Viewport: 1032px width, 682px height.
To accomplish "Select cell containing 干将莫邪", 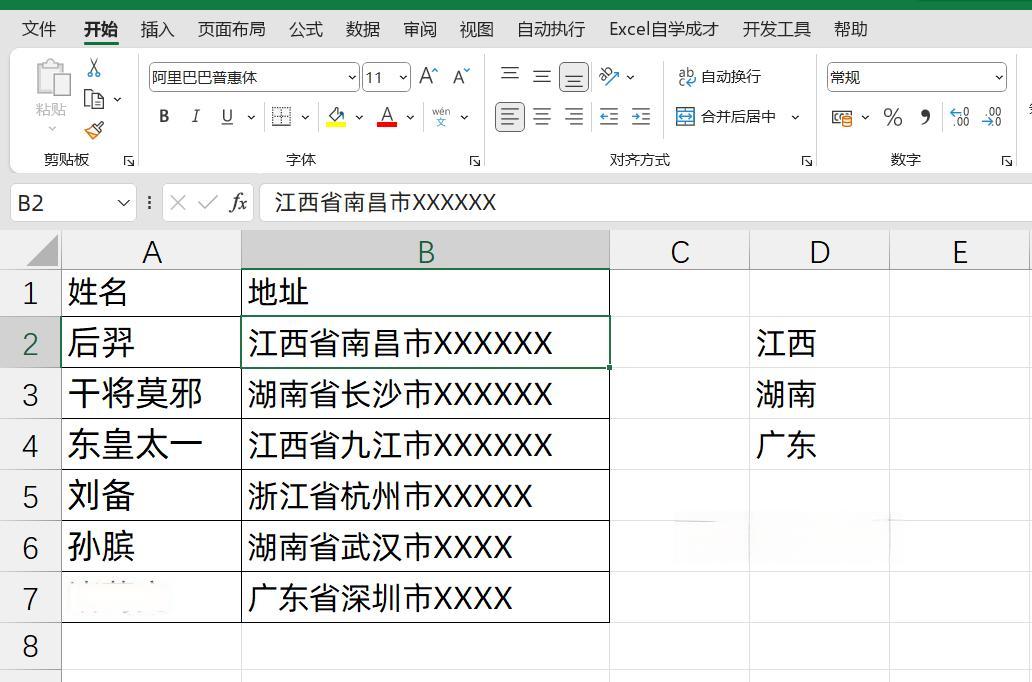I will pyautogui.click(x=151, y=394).
